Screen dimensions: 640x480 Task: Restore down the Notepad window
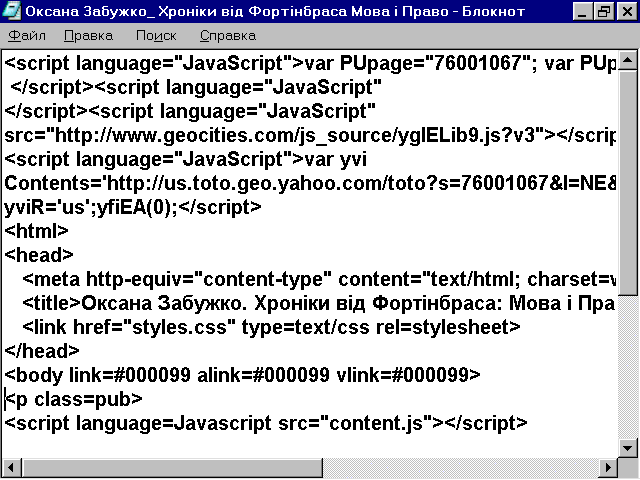pos(603,12)
